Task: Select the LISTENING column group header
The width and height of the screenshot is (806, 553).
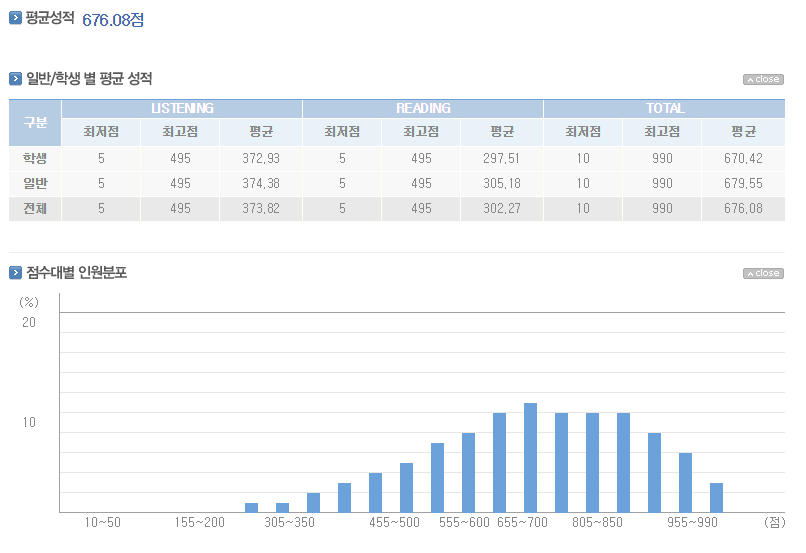Action: (182, 108)
